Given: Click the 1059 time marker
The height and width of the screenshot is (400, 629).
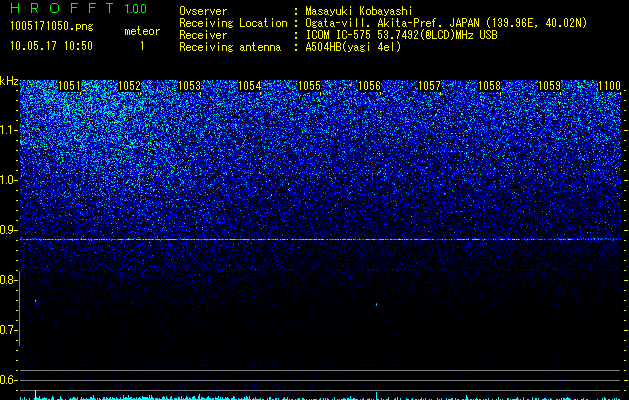Looking at the screenshot, I should coord(549,86).
